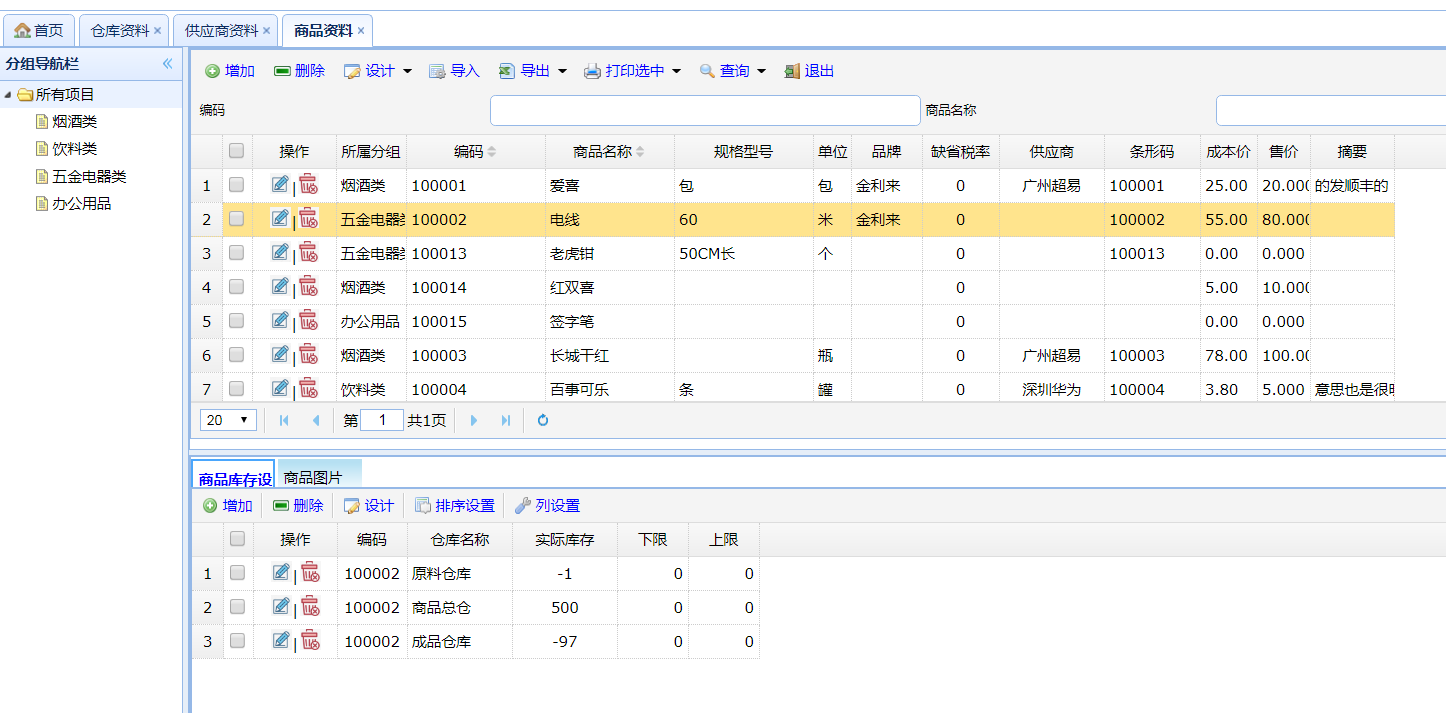Viewport: 1446px width, 713px height.
Task: Open the 导出 dropdown menu
Action: pyautogui.click(x=534, y=71)
